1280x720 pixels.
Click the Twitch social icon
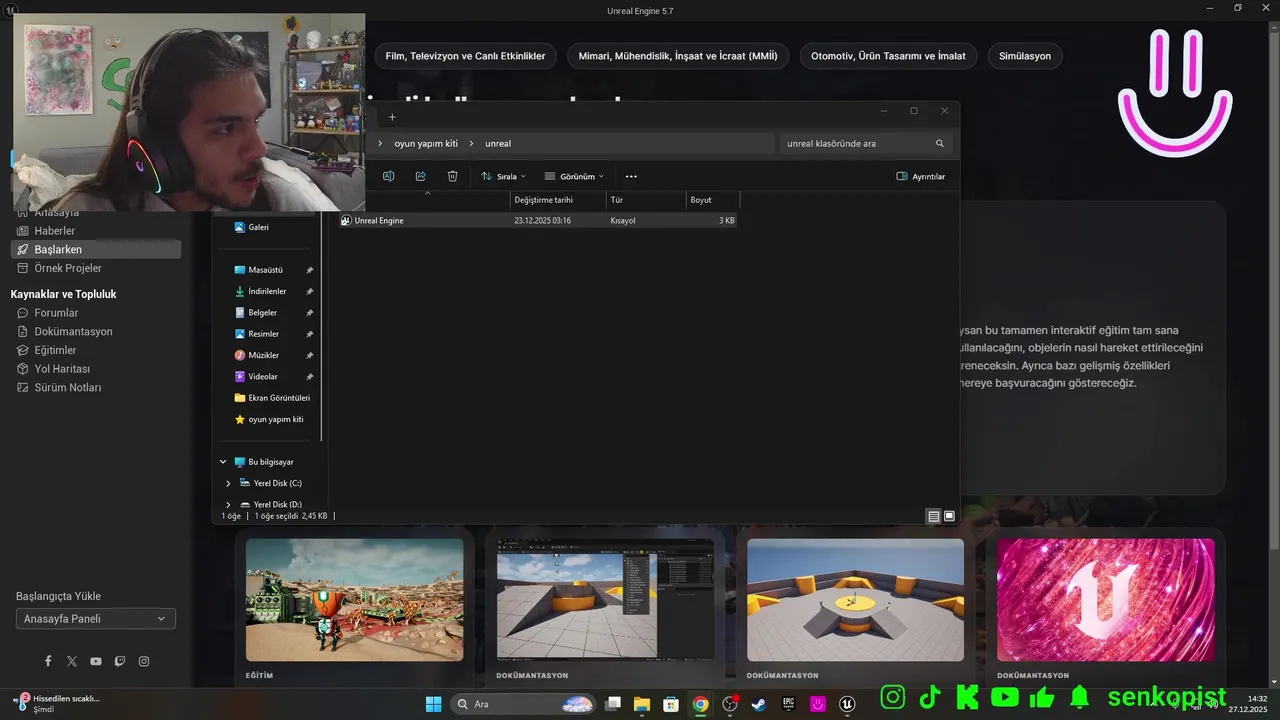point(120,661)
